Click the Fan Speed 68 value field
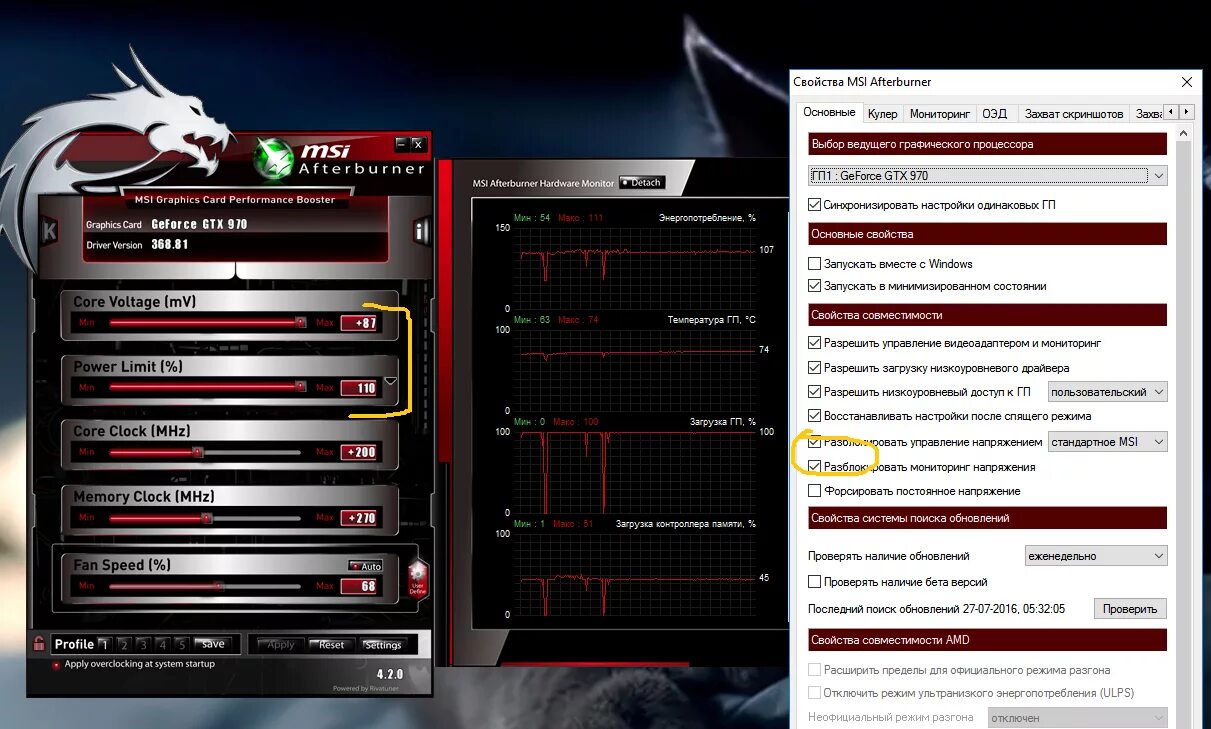The width and height of the screenshot is (1211, 729). coord(360,586)
